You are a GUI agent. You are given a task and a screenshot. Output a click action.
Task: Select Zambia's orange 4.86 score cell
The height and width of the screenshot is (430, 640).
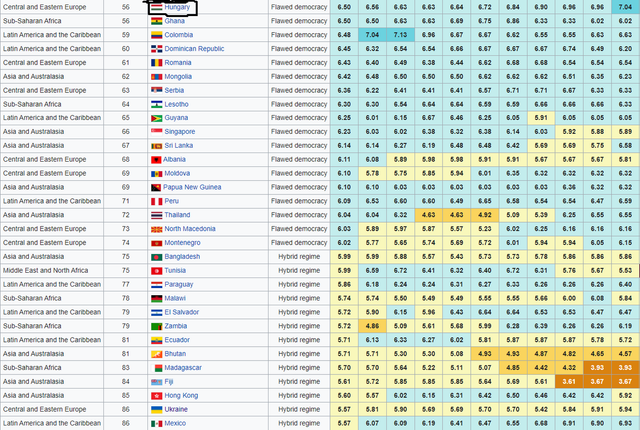coord(372,326)
